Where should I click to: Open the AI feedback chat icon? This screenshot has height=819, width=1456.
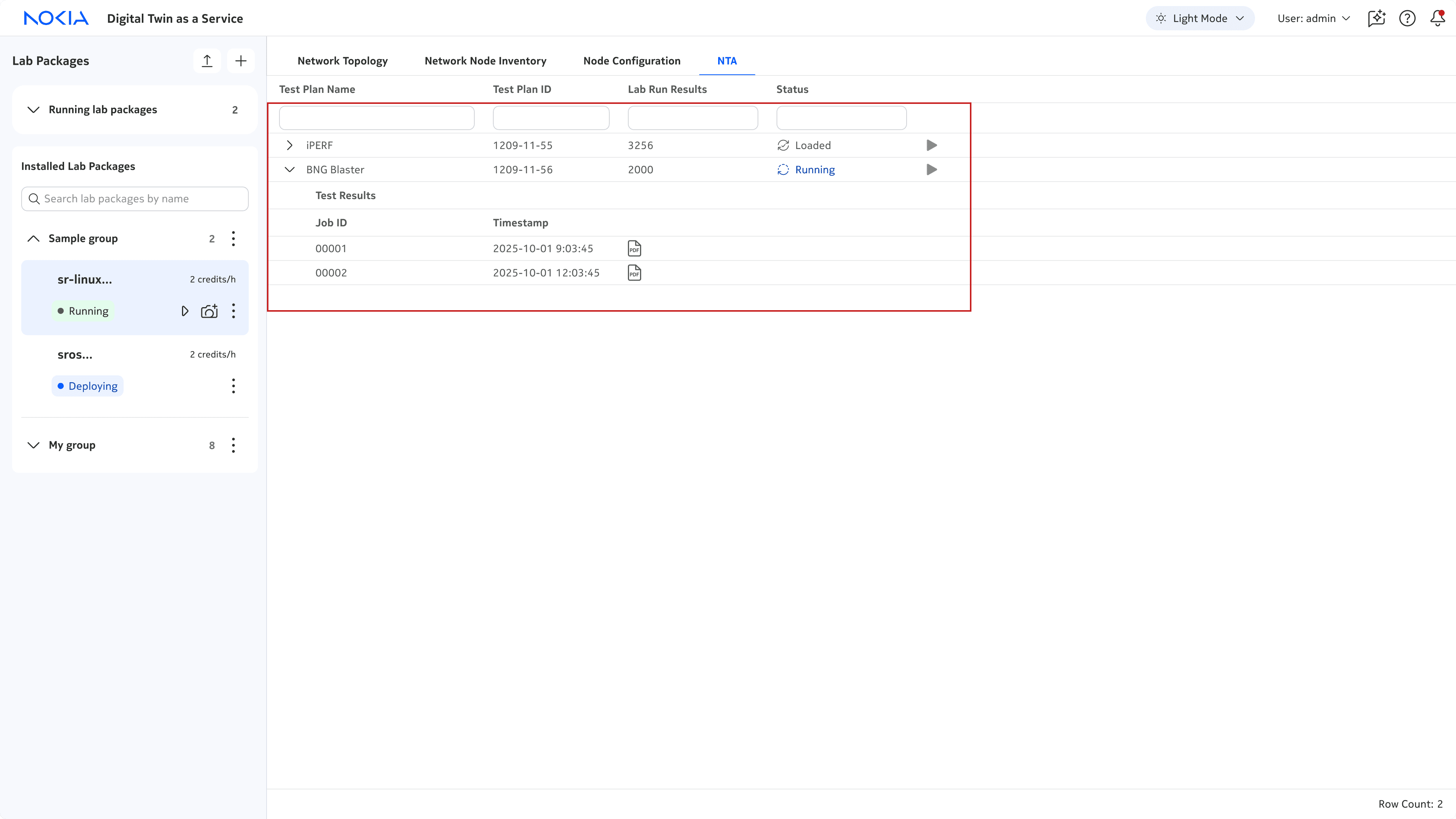click(1376, 18)
